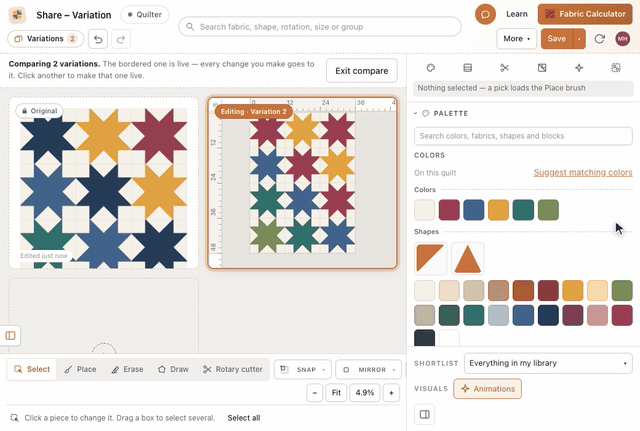Click the panel layout icon below Animations
The width and height of the screenshot is (640, 431).
424,414
